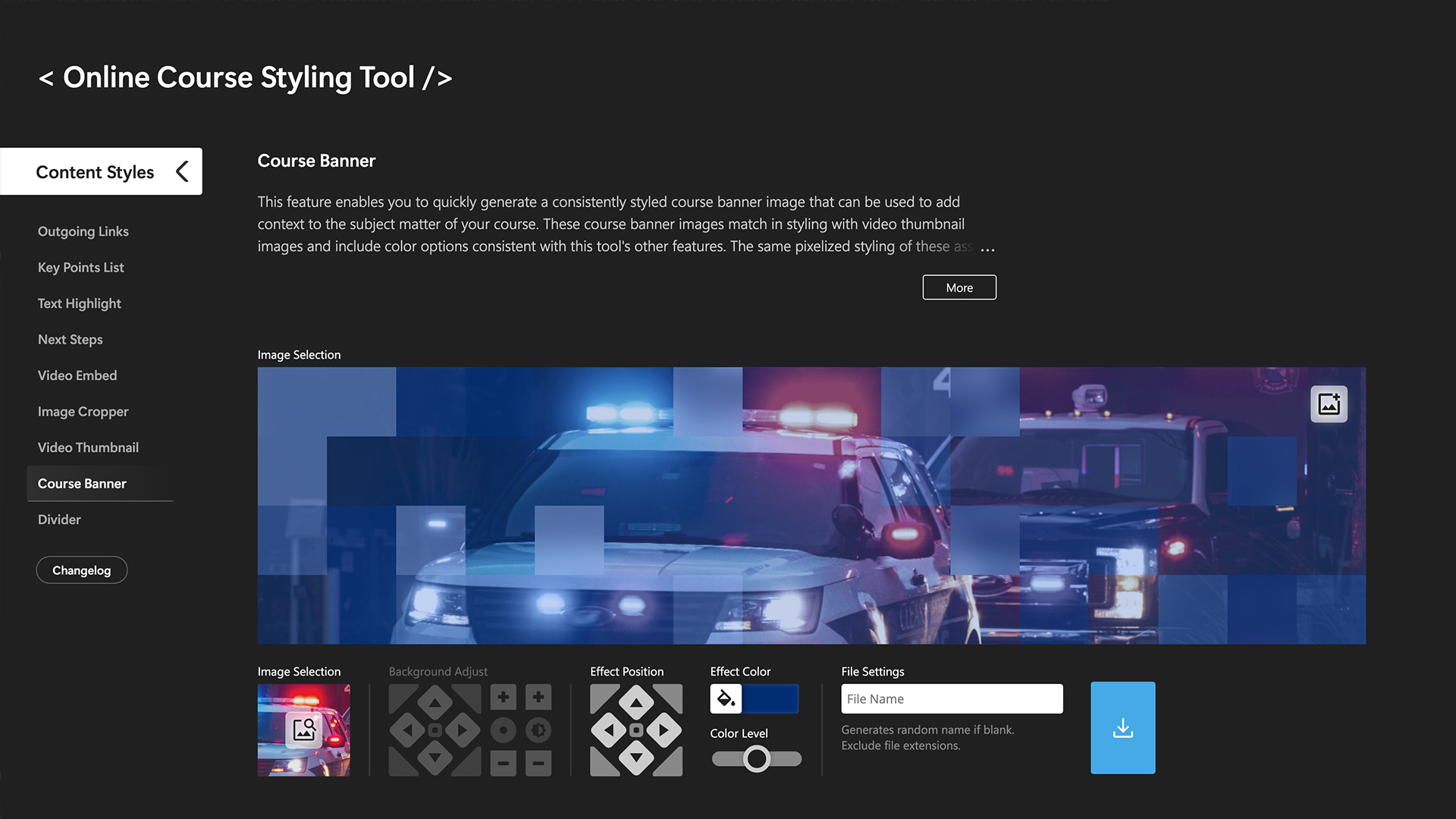Click More to expand the description

coord(959,287)
